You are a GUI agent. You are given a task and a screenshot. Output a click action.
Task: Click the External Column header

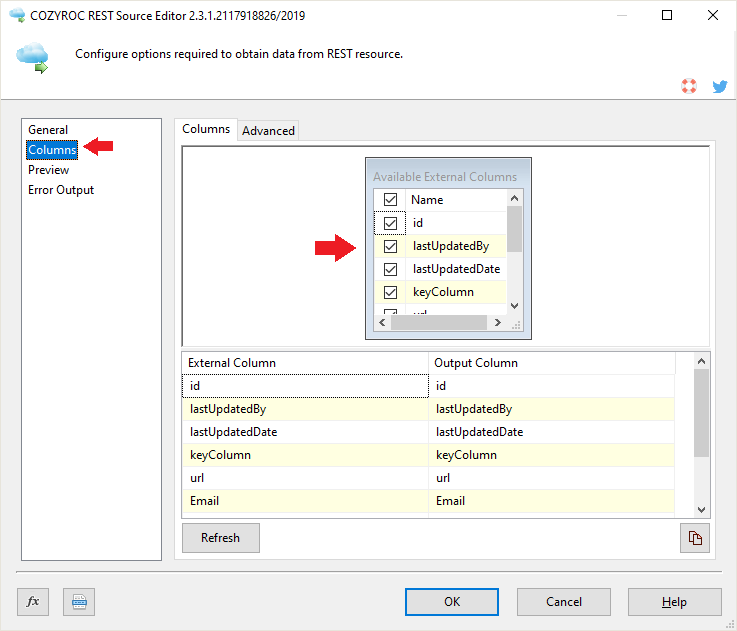point(306,363)
